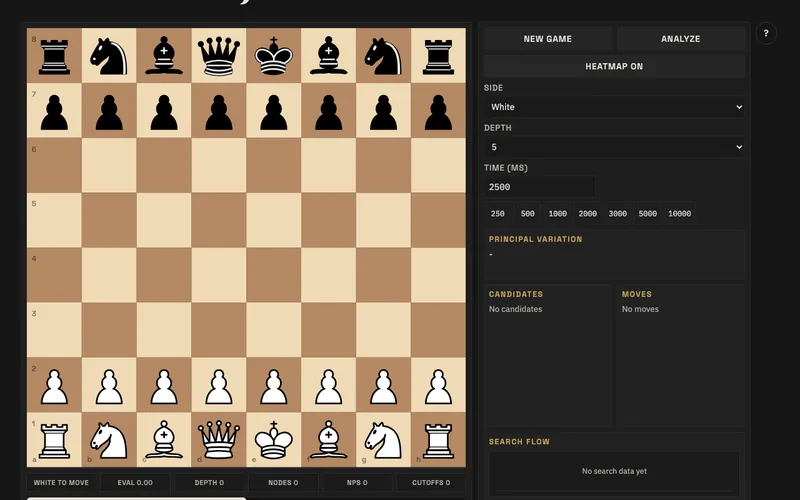Screen dimensions: 800x500
Task: Choose the 5000 ms time preset
Action: click(647, 214)
